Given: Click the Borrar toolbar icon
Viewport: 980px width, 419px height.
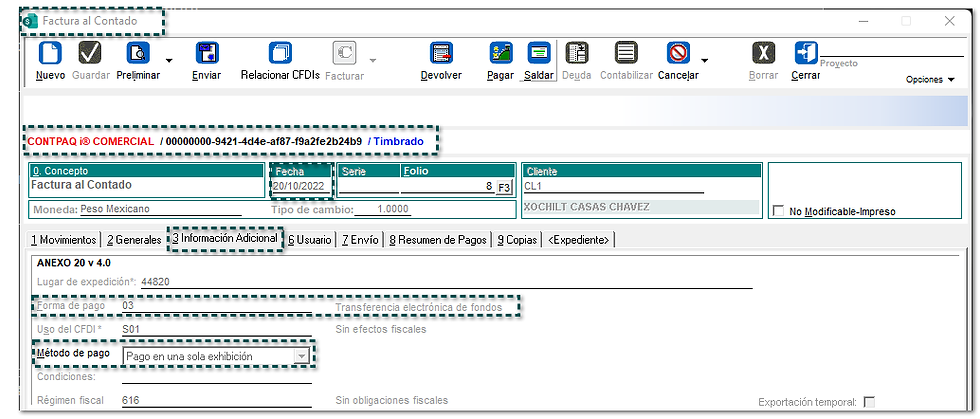Looking at the screenshot, I should pyautogui.click(x=763, y=53).
